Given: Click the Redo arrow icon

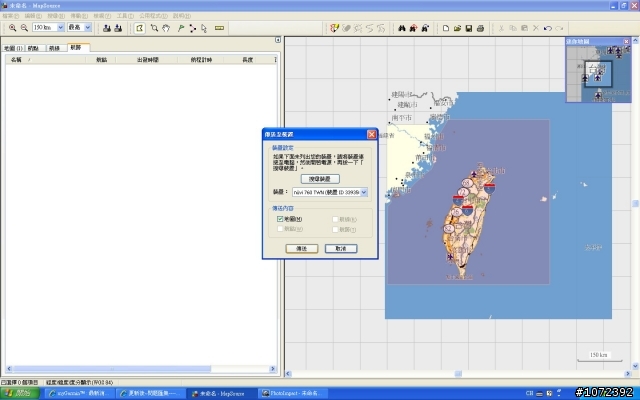Looking at the screenshot, I should pos(559,28).
